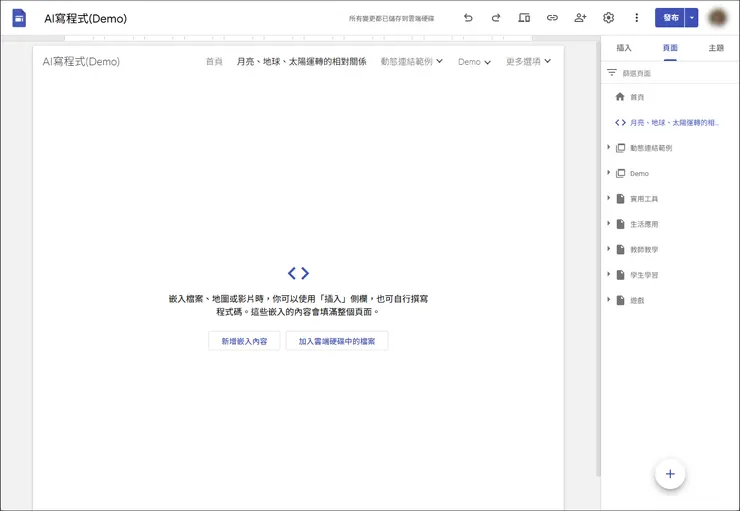This screenshot has height=511, width=740.
Task: Select the code icon of 月亮、地球 page
Action: pos(620,123)
